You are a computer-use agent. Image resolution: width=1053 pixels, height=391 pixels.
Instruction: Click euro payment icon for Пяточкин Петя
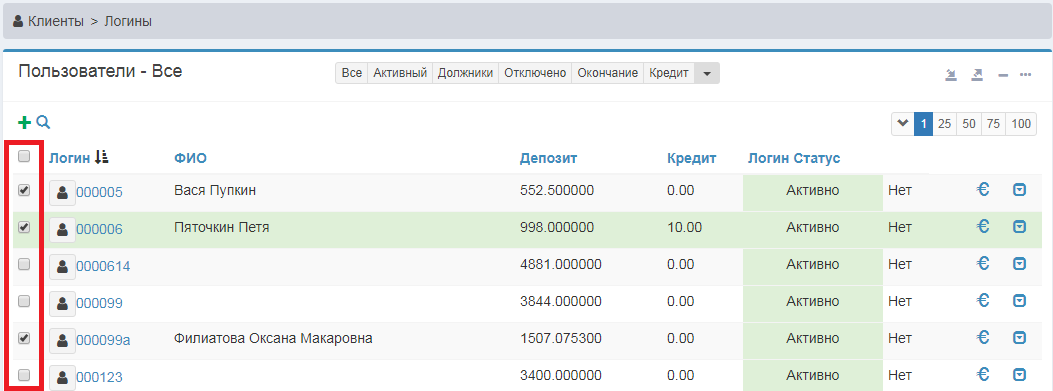tap(983, 227)
